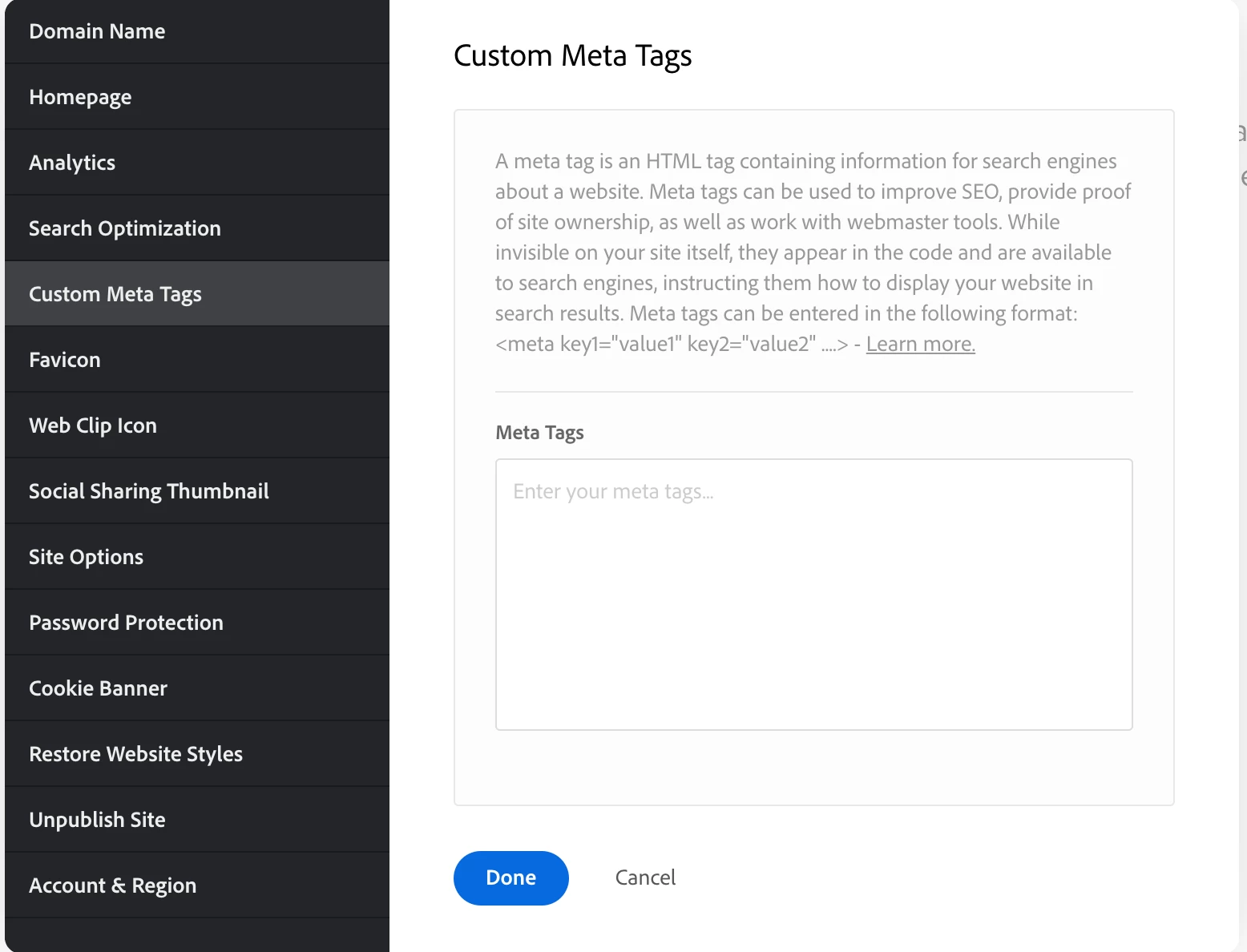Open Social Sharing Thumbnail settings

point(148,491)
